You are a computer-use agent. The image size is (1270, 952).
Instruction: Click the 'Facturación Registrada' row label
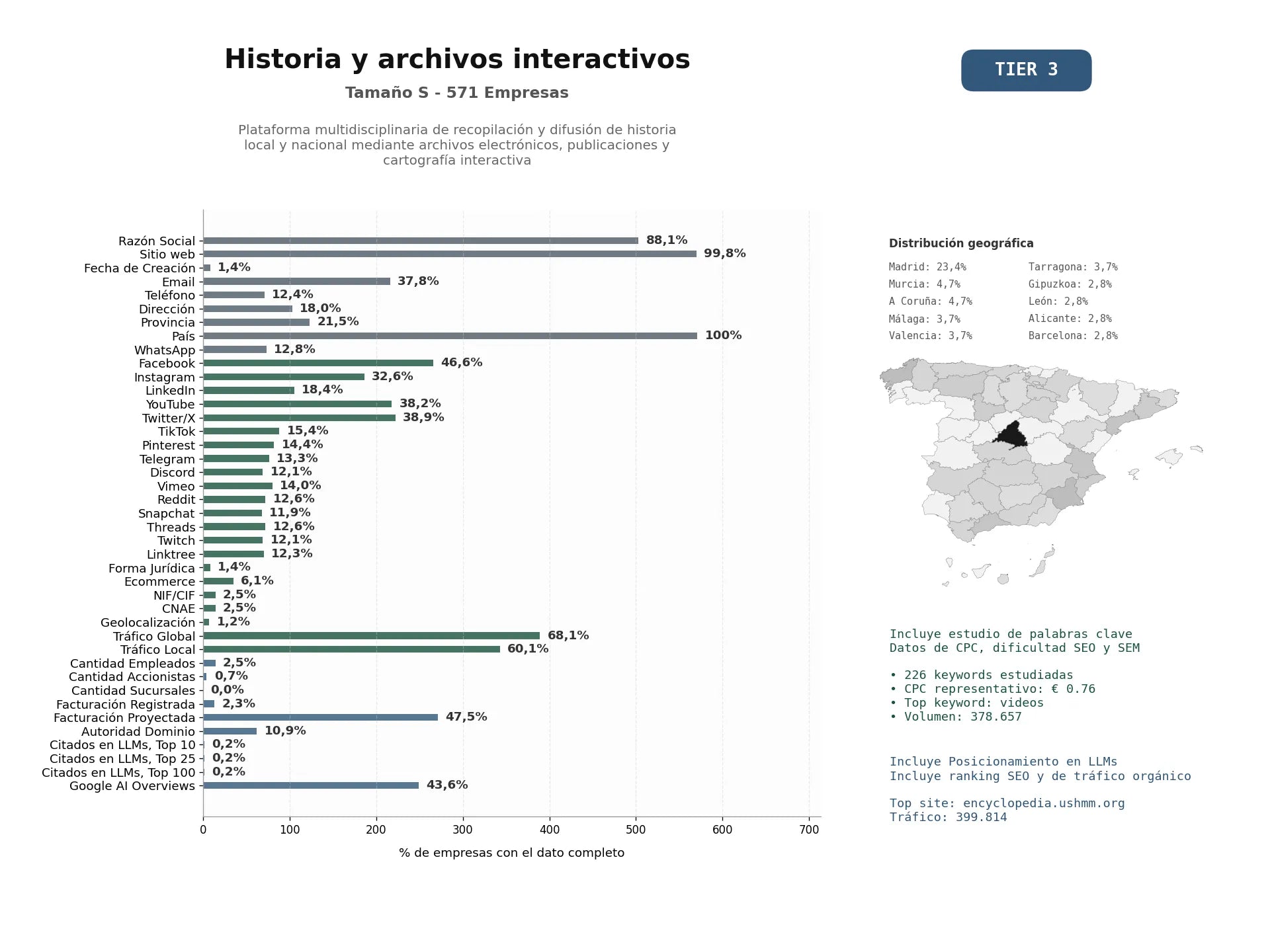[126, 705]
